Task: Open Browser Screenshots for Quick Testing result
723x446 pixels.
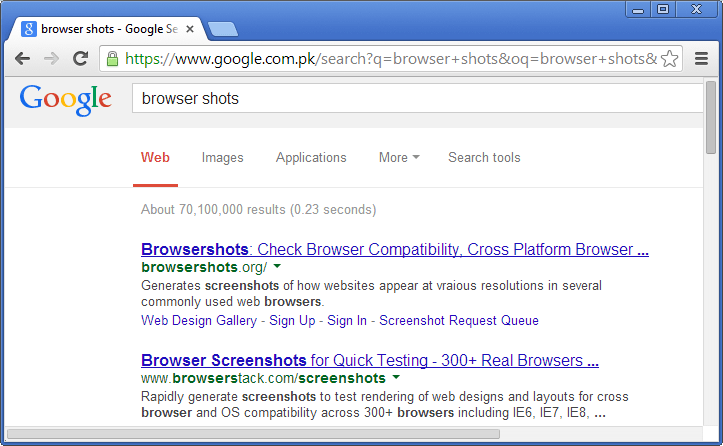Action: click(x=370, y=360)
